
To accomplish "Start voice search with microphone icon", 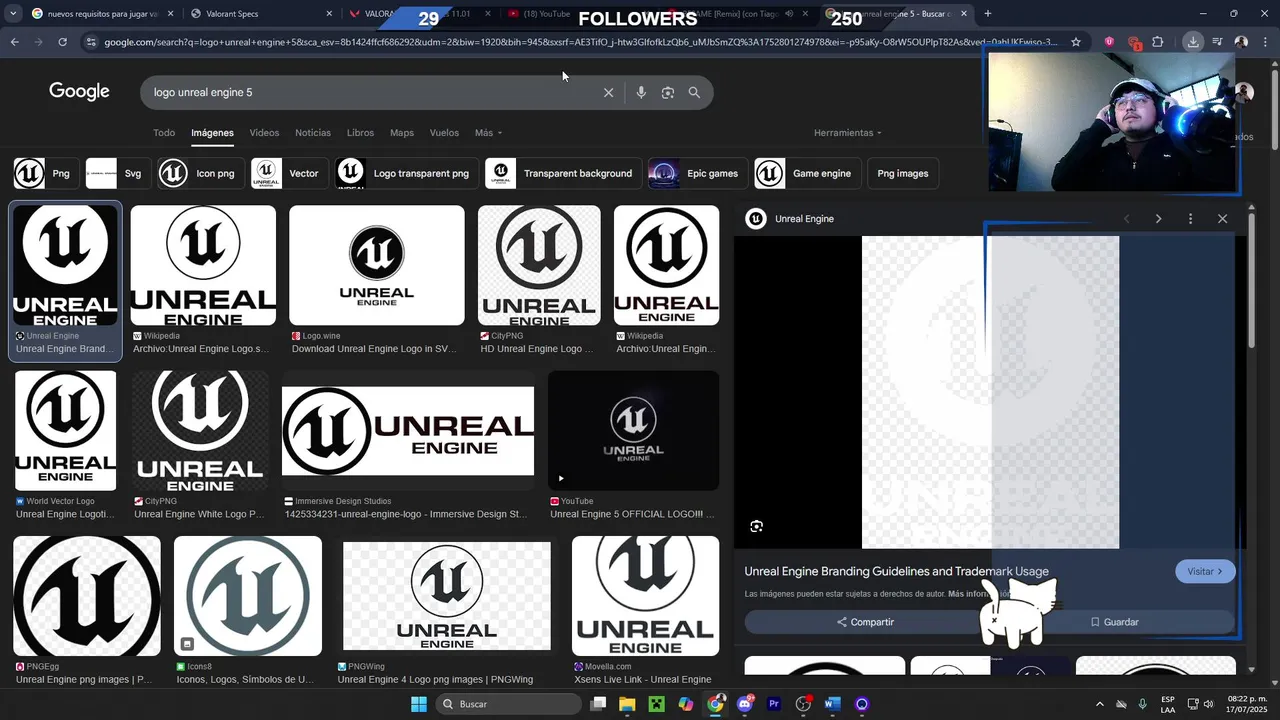I will (641, 92).
